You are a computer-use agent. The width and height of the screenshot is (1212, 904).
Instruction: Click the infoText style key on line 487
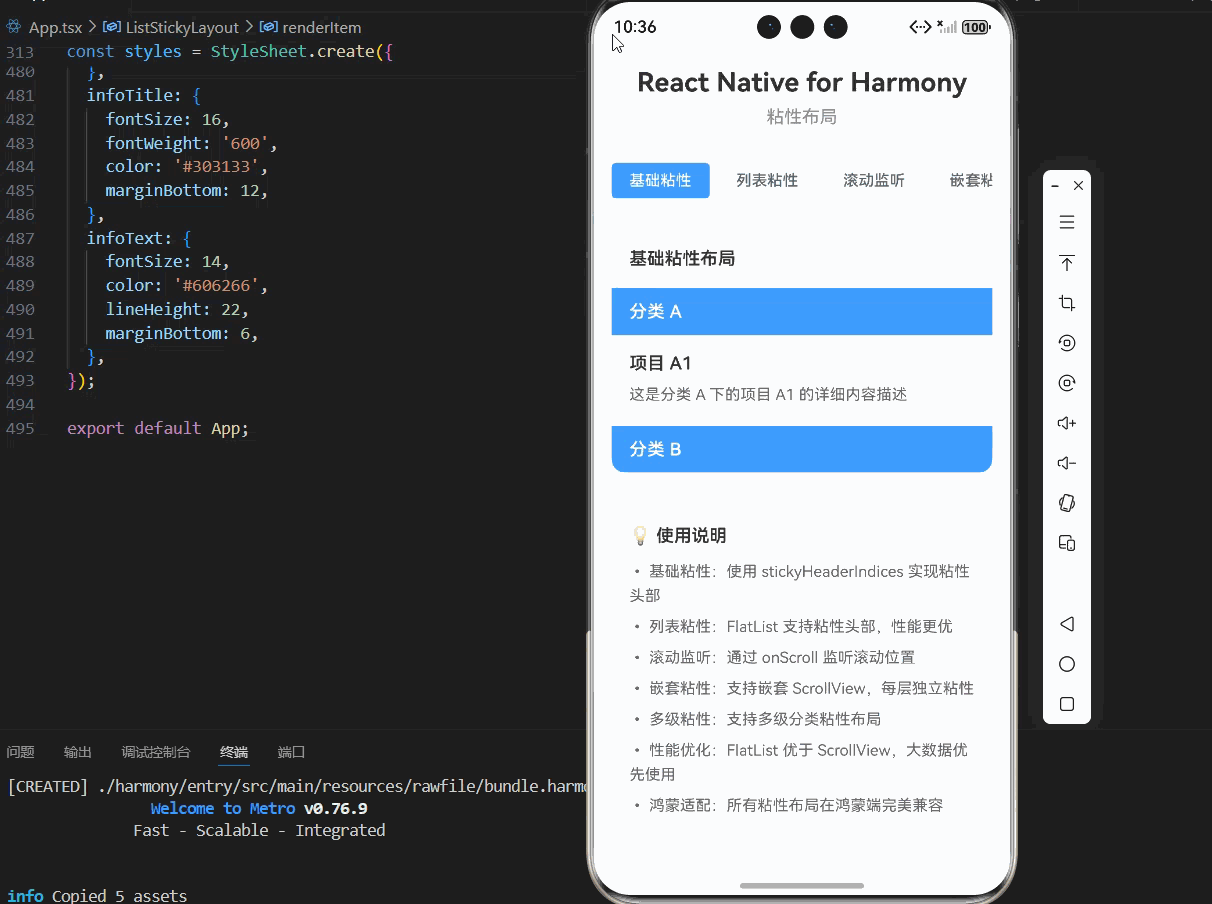point(129,239)
